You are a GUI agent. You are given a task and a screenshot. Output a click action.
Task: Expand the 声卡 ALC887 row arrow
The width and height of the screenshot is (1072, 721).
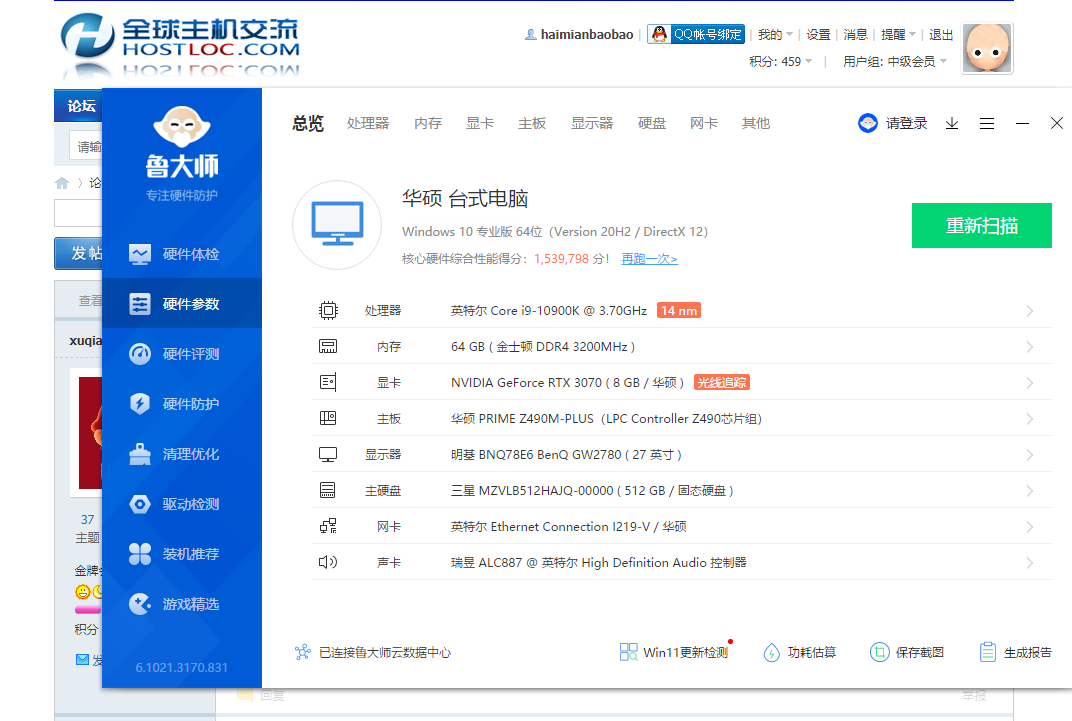1030,563
